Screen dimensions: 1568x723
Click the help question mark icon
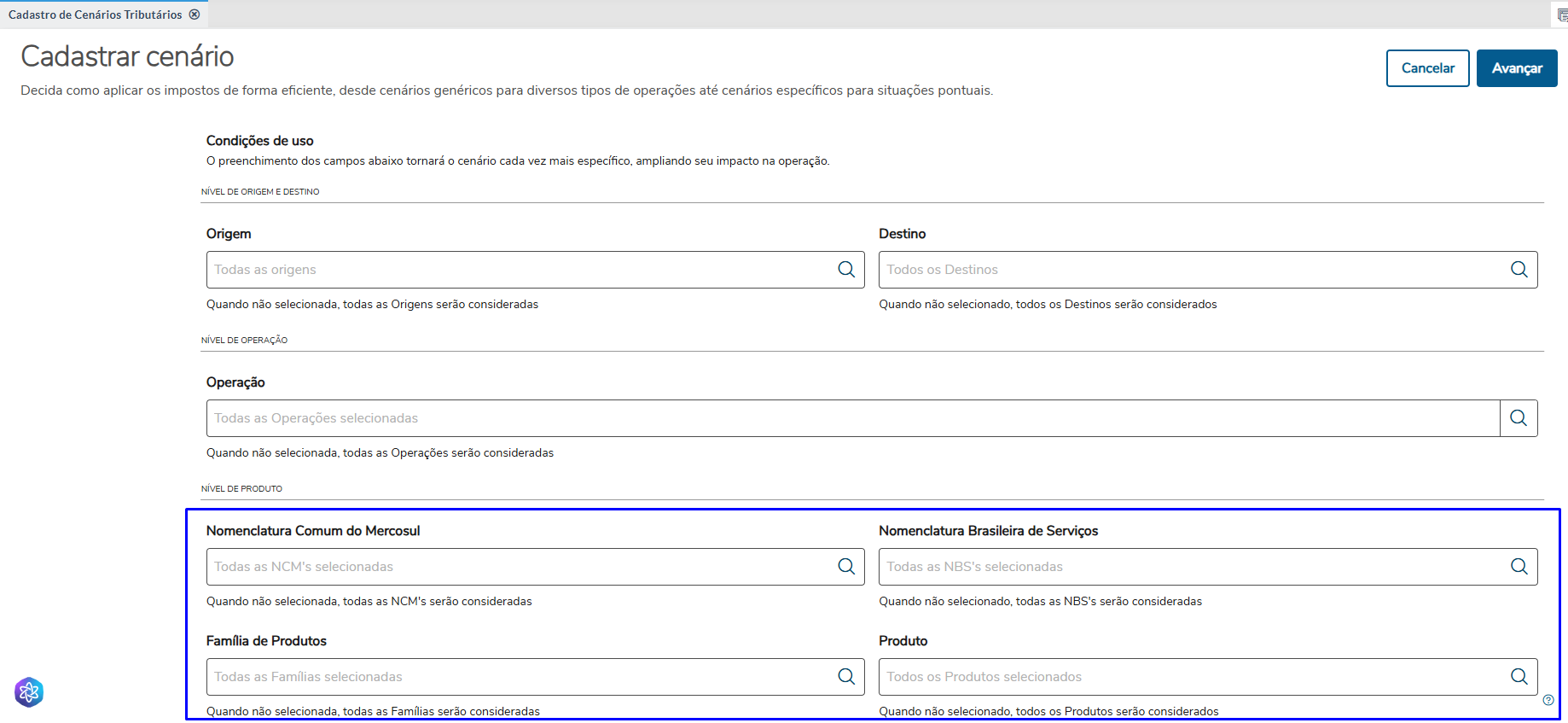[1548, 700]
